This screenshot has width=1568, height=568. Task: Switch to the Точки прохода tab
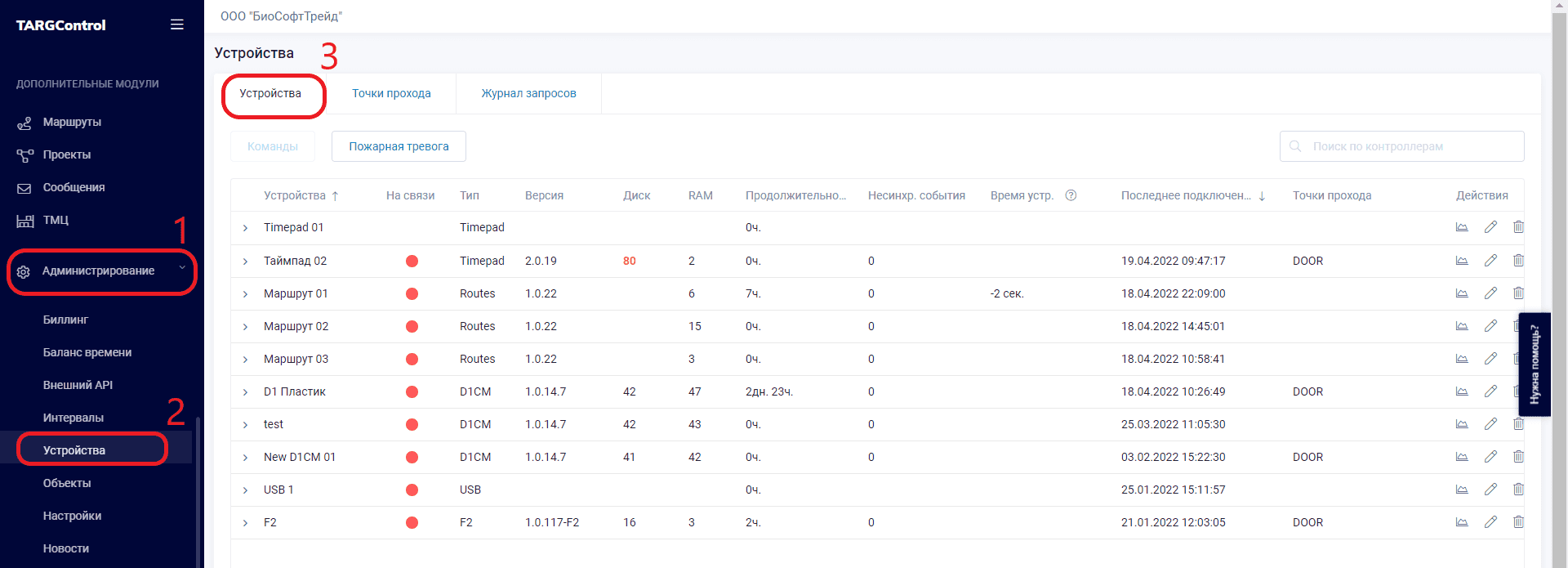point(391,93)
